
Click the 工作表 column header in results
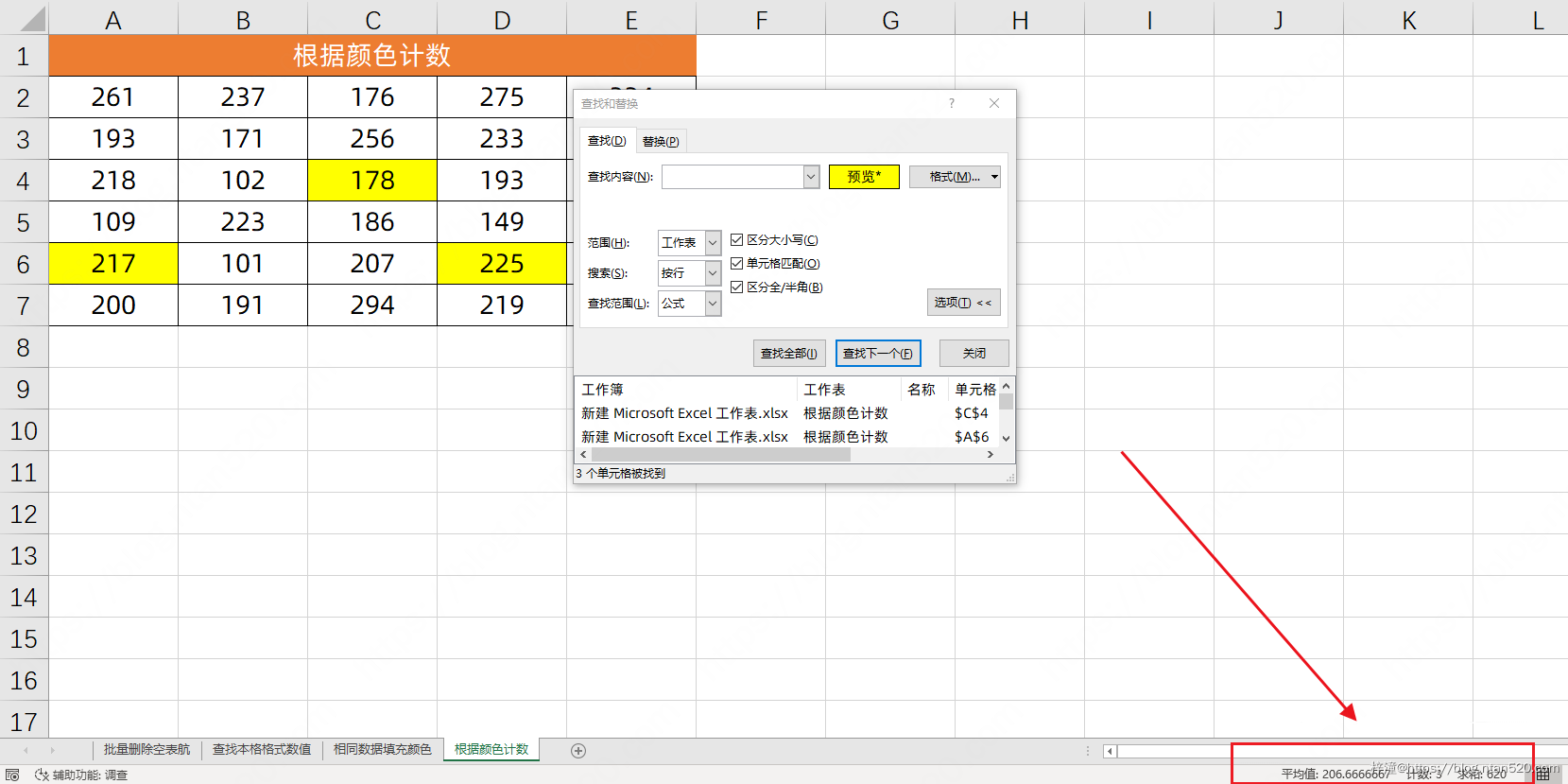849,390
